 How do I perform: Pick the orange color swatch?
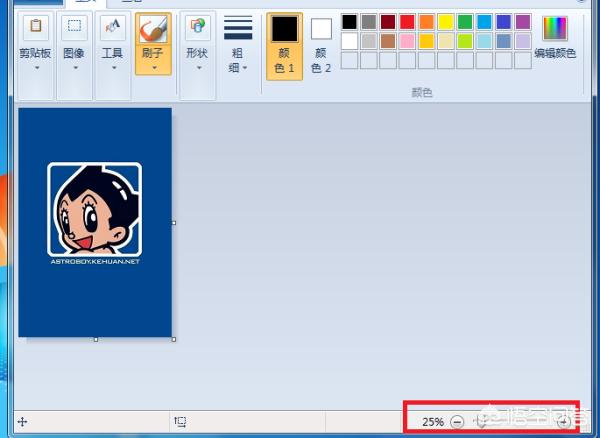[x=426, y=22]
